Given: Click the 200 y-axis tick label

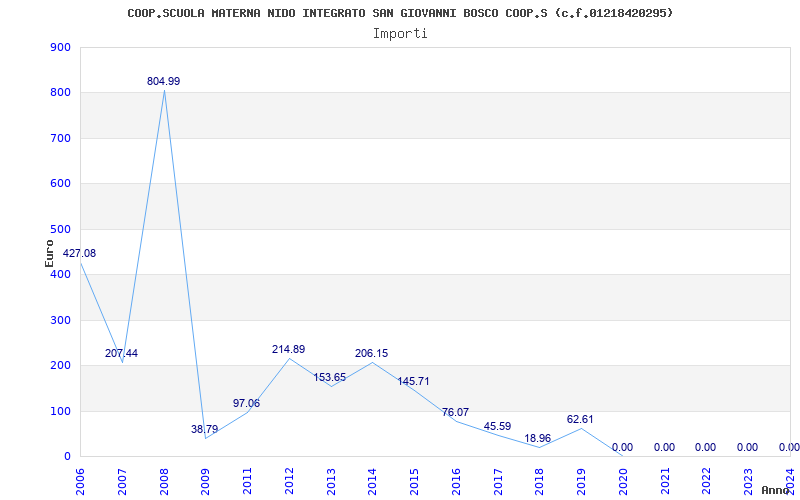Looking at the screenshot, I should click(61, 365).
